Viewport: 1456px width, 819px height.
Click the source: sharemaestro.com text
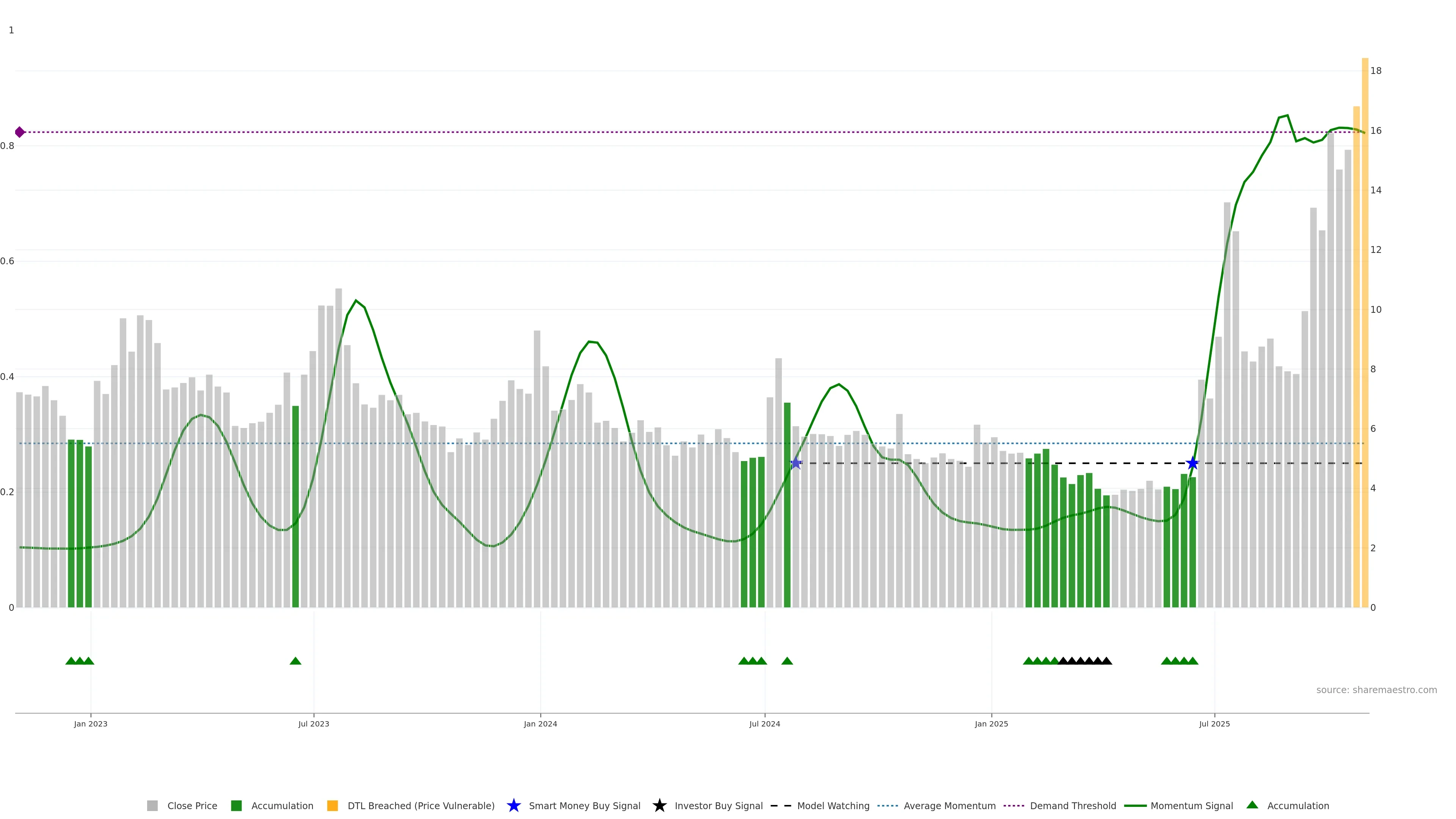click(1376, 690)
